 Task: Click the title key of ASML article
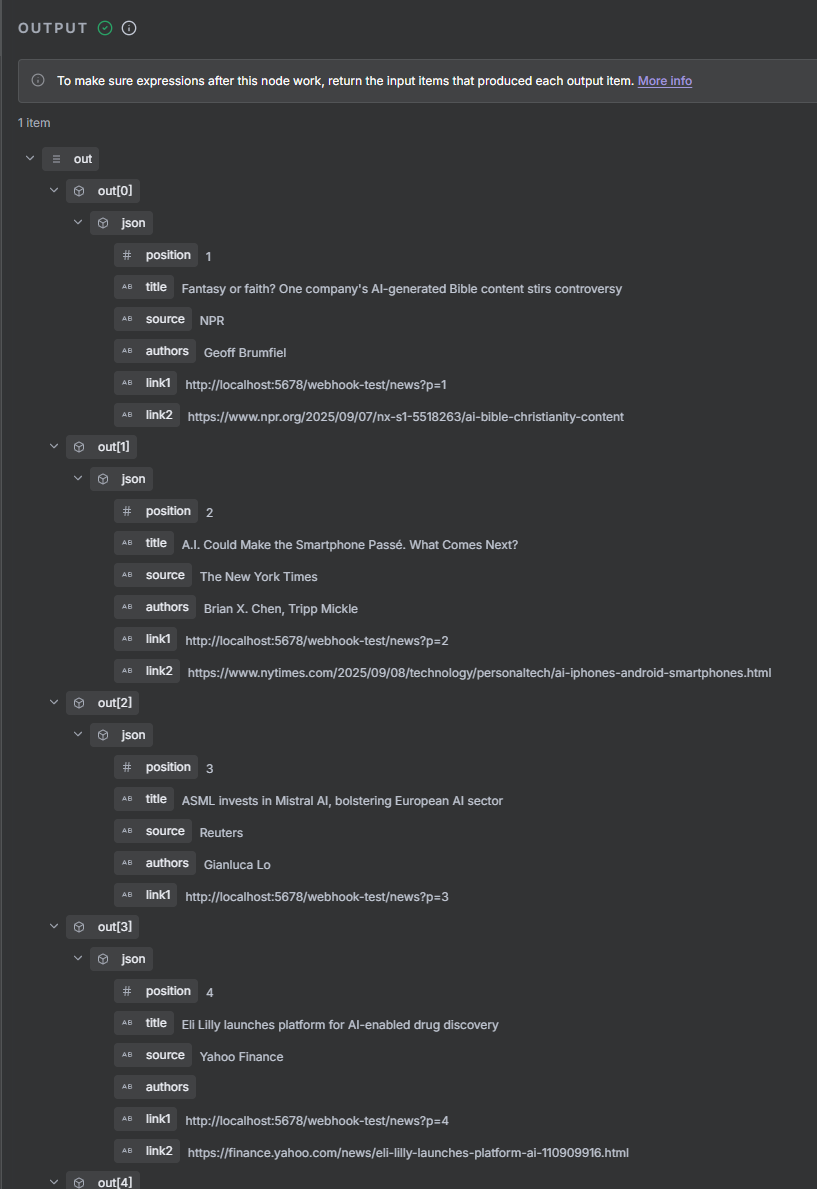click(x=156, y=799)
